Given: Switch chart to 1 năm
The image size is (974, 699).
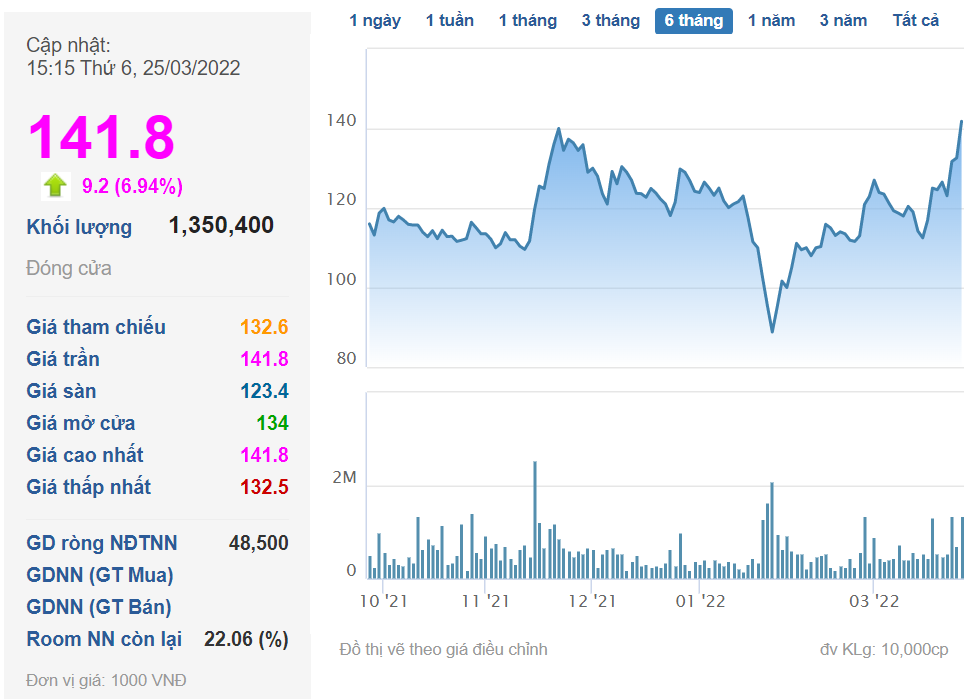Looking at the screenshot, I should pos(771,21).
